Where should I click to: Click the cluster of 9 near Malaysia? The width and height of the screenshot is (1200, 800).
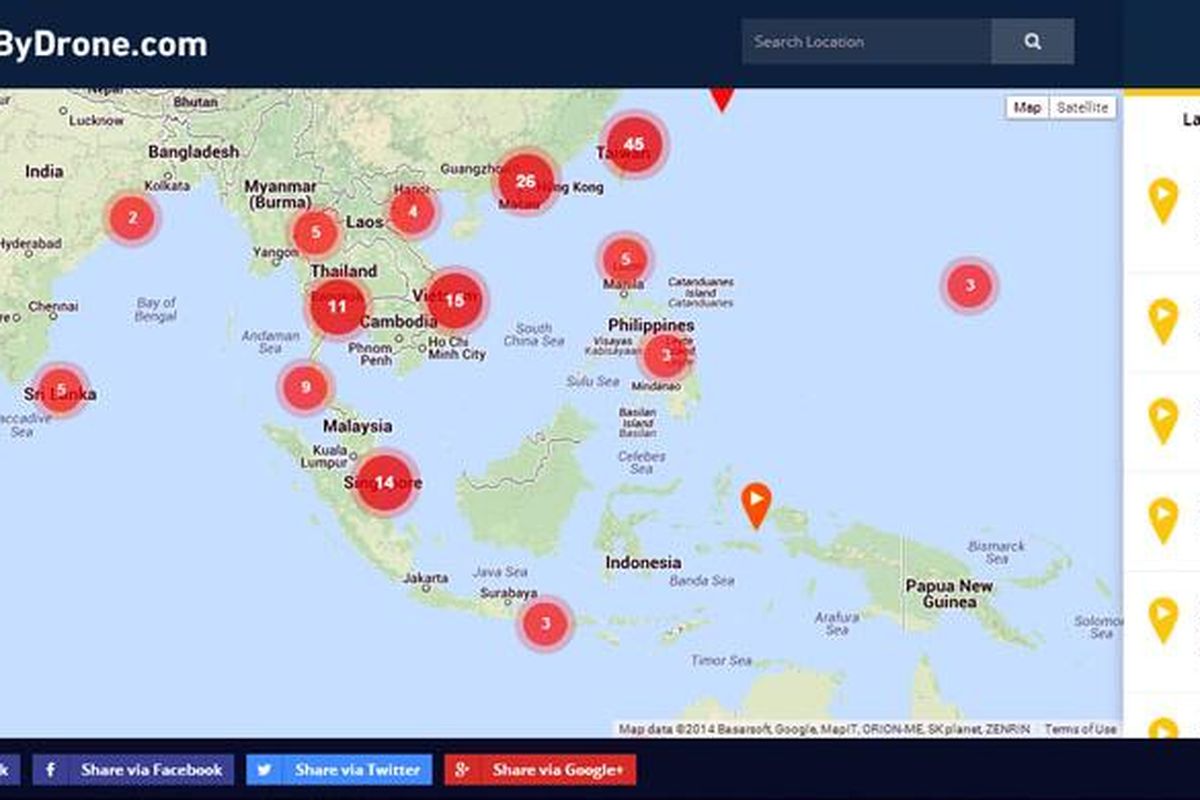coord(305,387)
